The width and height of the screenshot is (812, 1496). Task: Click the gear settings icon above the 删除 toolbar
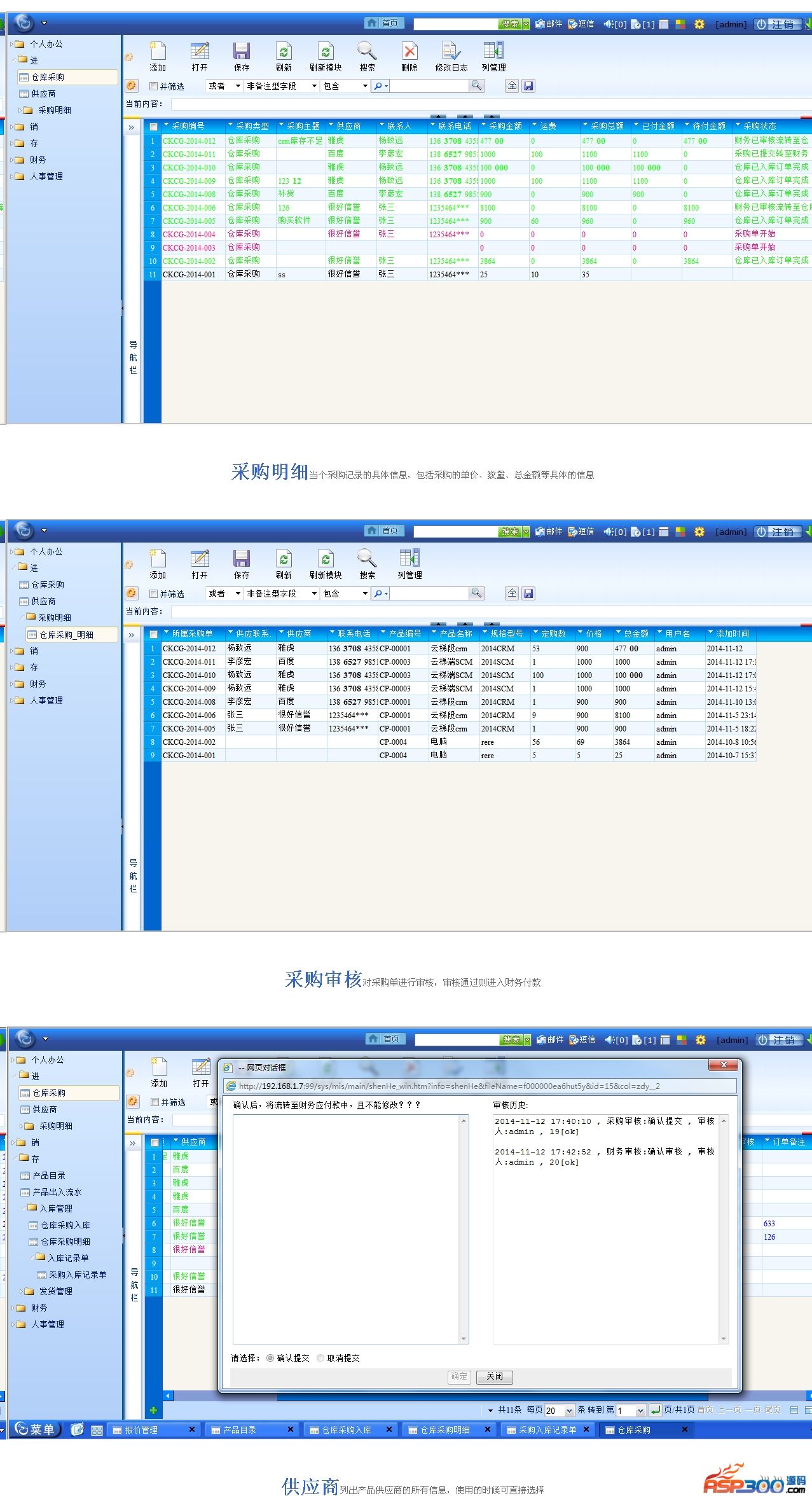[x=699, y=24]
